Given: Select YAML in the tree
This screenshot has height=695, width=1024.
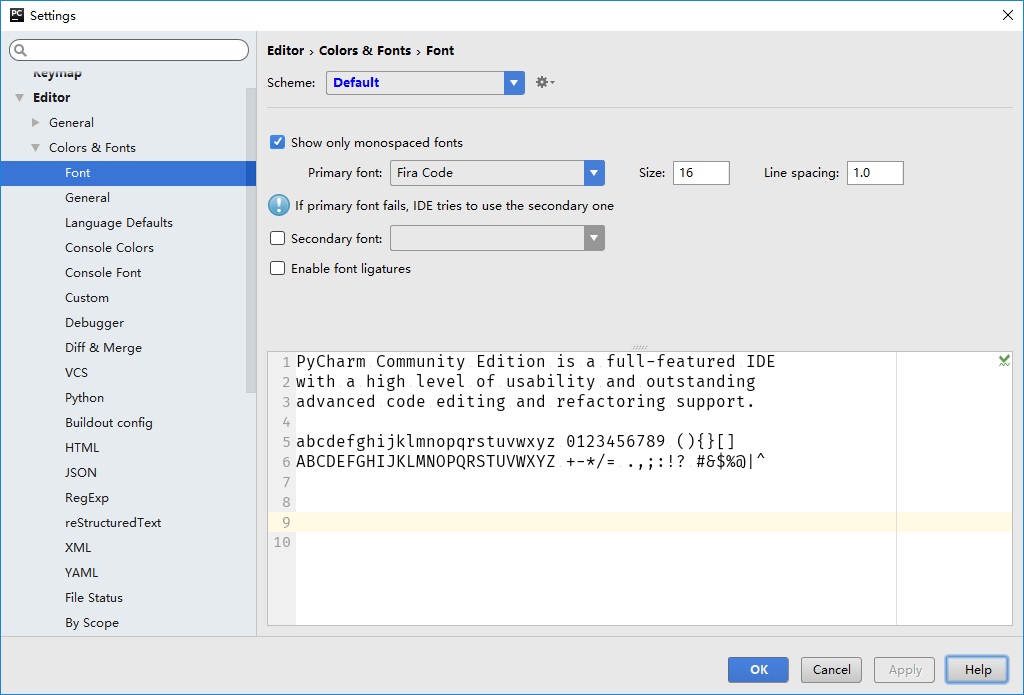Looking at the screenshot, I should tap(81, 572).
